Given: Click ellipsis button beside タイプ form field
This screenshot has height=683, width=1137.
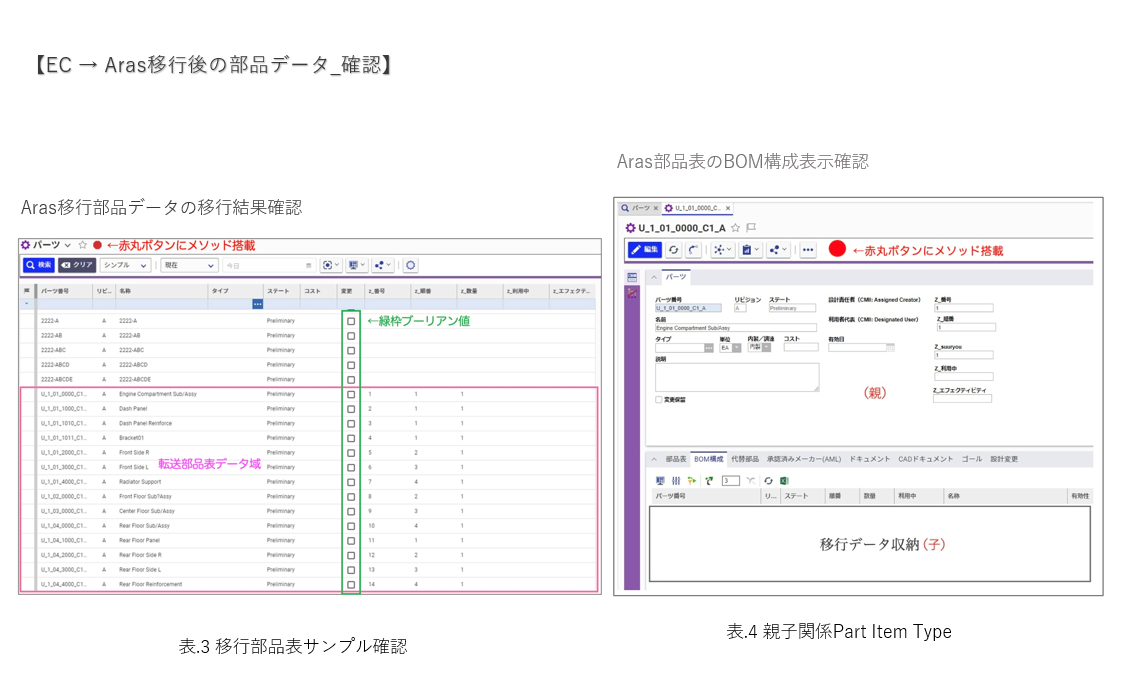Looking at the screenshot, I should click(708, 348).
